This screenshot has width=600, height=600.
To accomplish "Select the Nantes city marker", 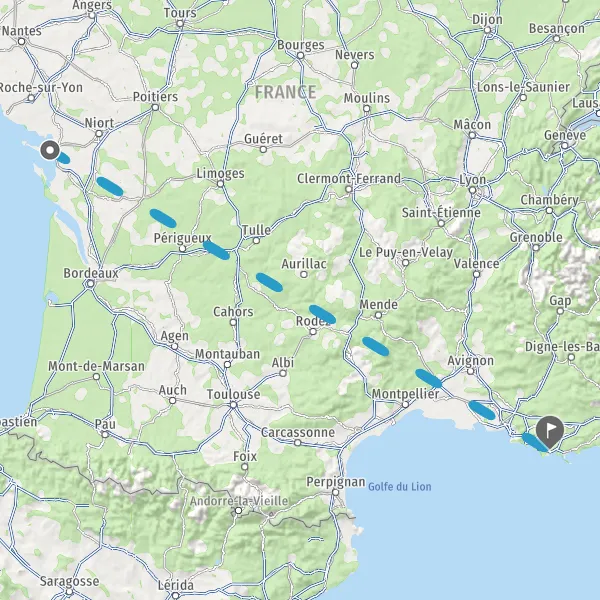I will (21, 41).
